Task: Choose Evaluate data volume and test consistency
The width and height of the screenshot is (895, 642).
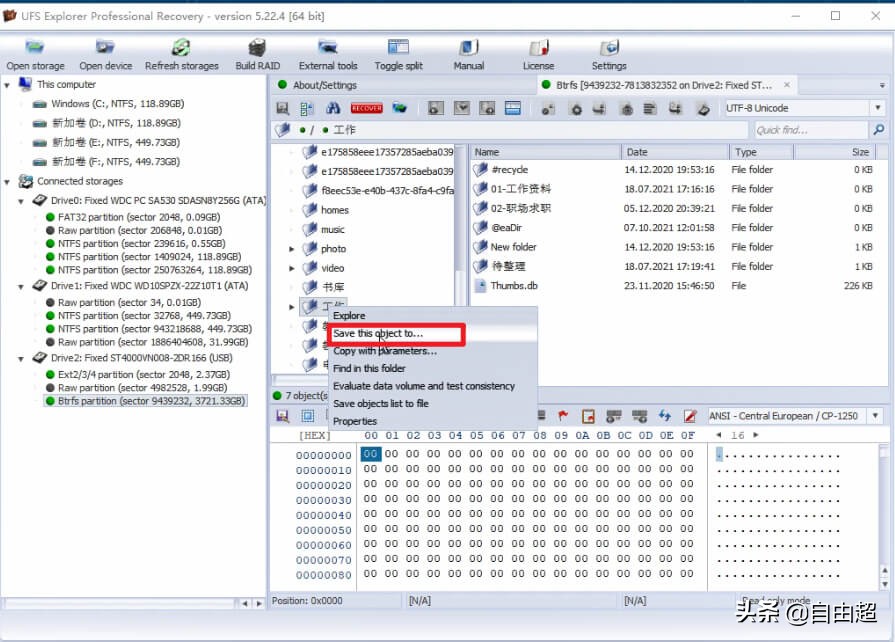Action: [424, 386]
